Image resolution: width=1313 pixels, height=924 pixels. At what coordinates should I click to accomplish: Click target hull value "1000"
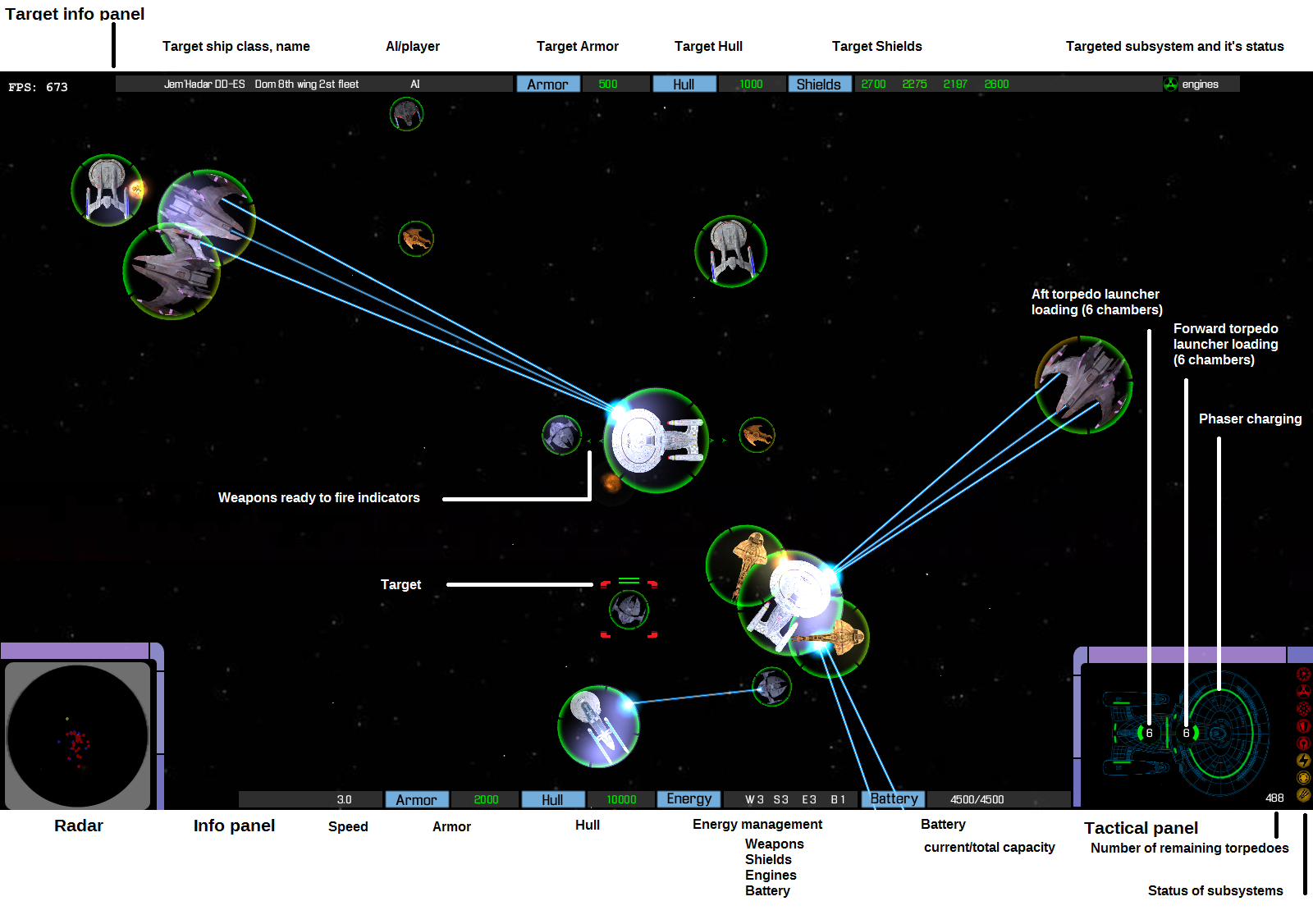[751, 84]
